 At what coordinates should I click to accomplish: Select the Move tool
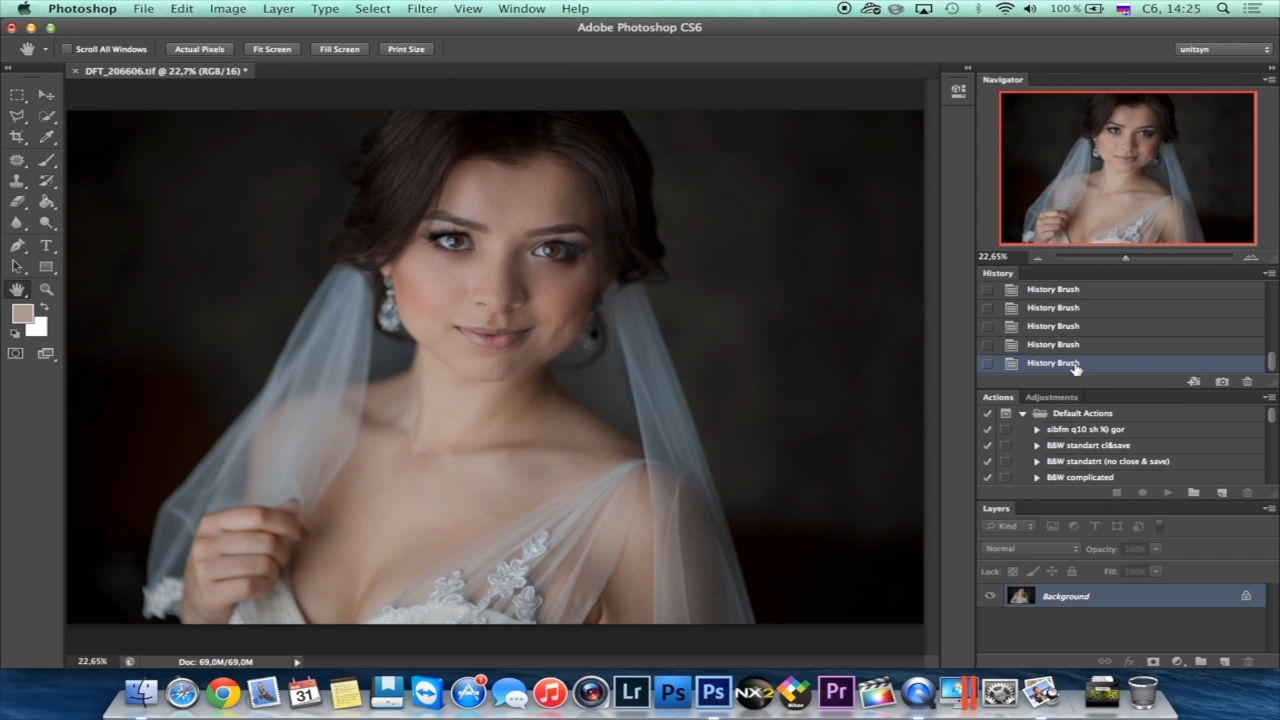[46, 95]
